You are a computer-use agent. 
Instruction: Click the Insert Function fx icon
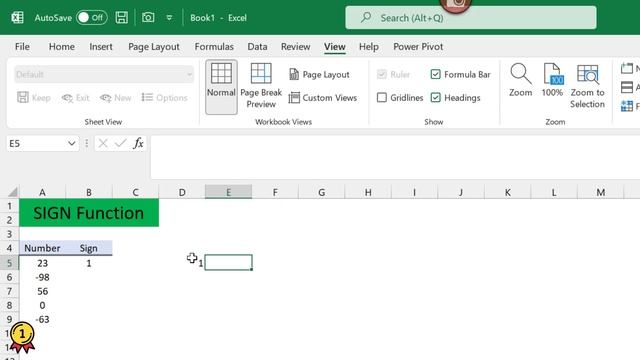(138, 143)
